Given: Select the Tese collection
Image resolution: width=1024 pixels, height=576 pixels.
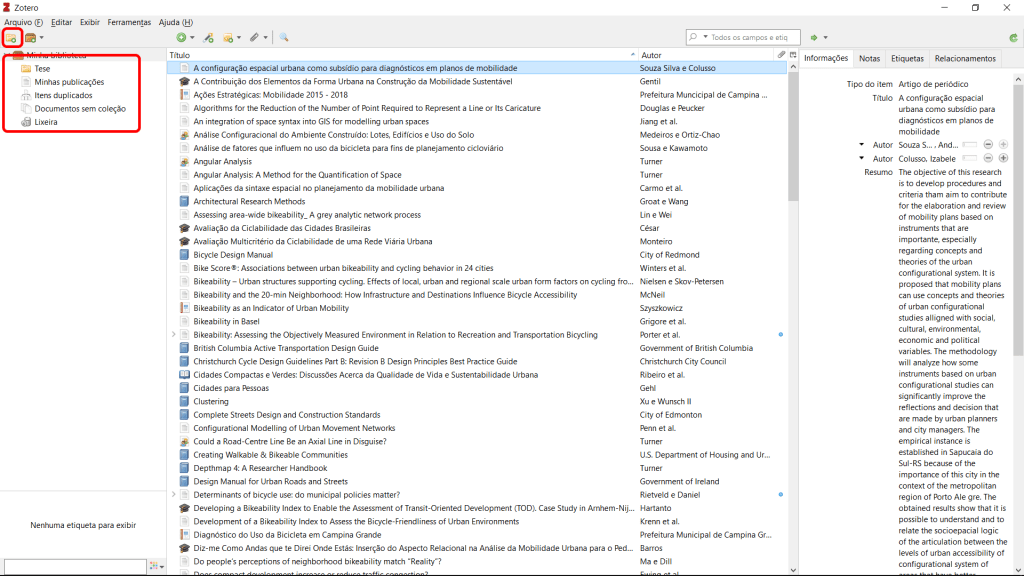Looking at the screenshot, I should [42, 69].
